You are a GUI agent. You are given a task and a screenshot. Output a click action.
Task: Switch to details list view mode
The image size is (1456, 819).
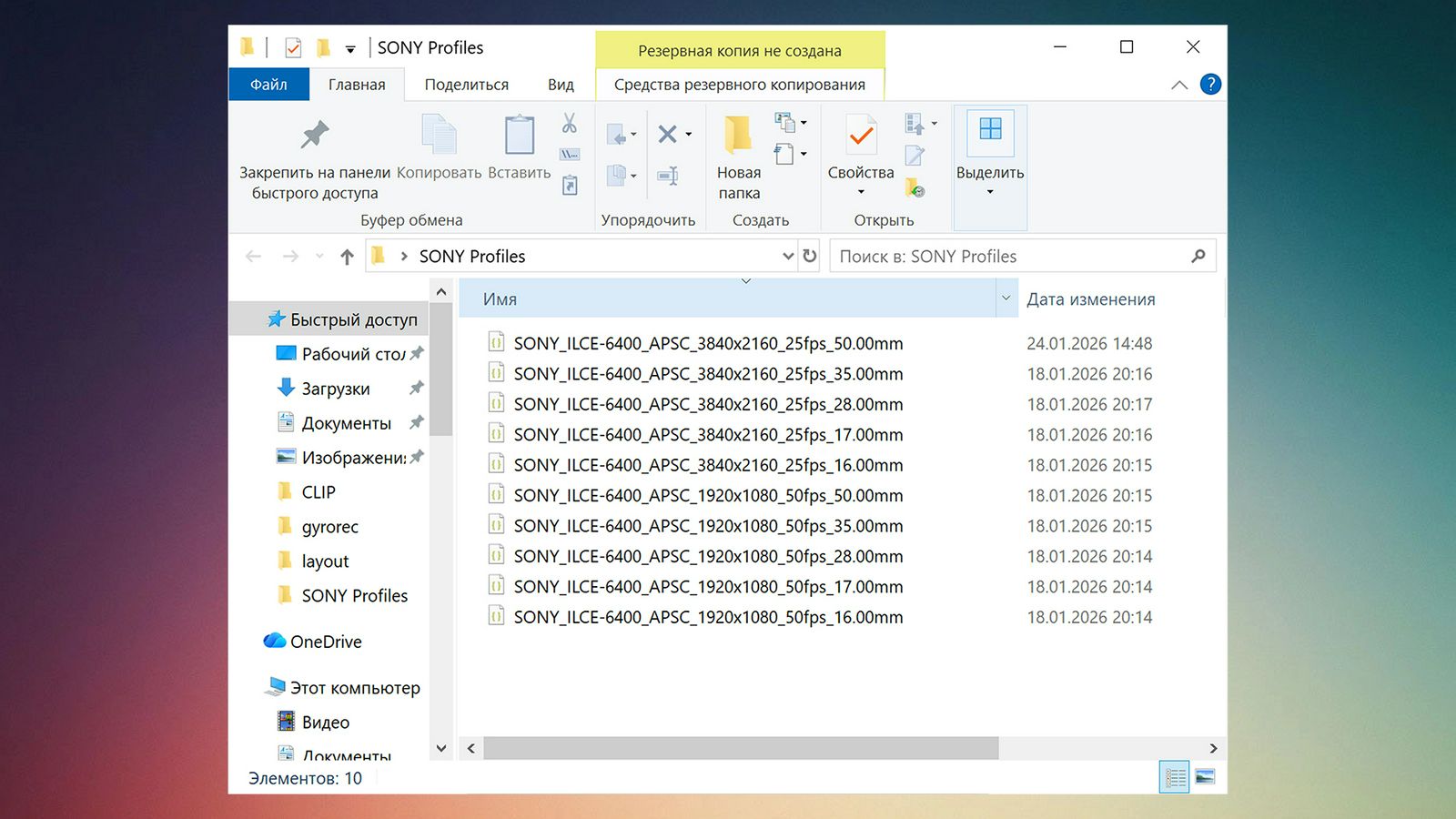tap(1174, 777)
